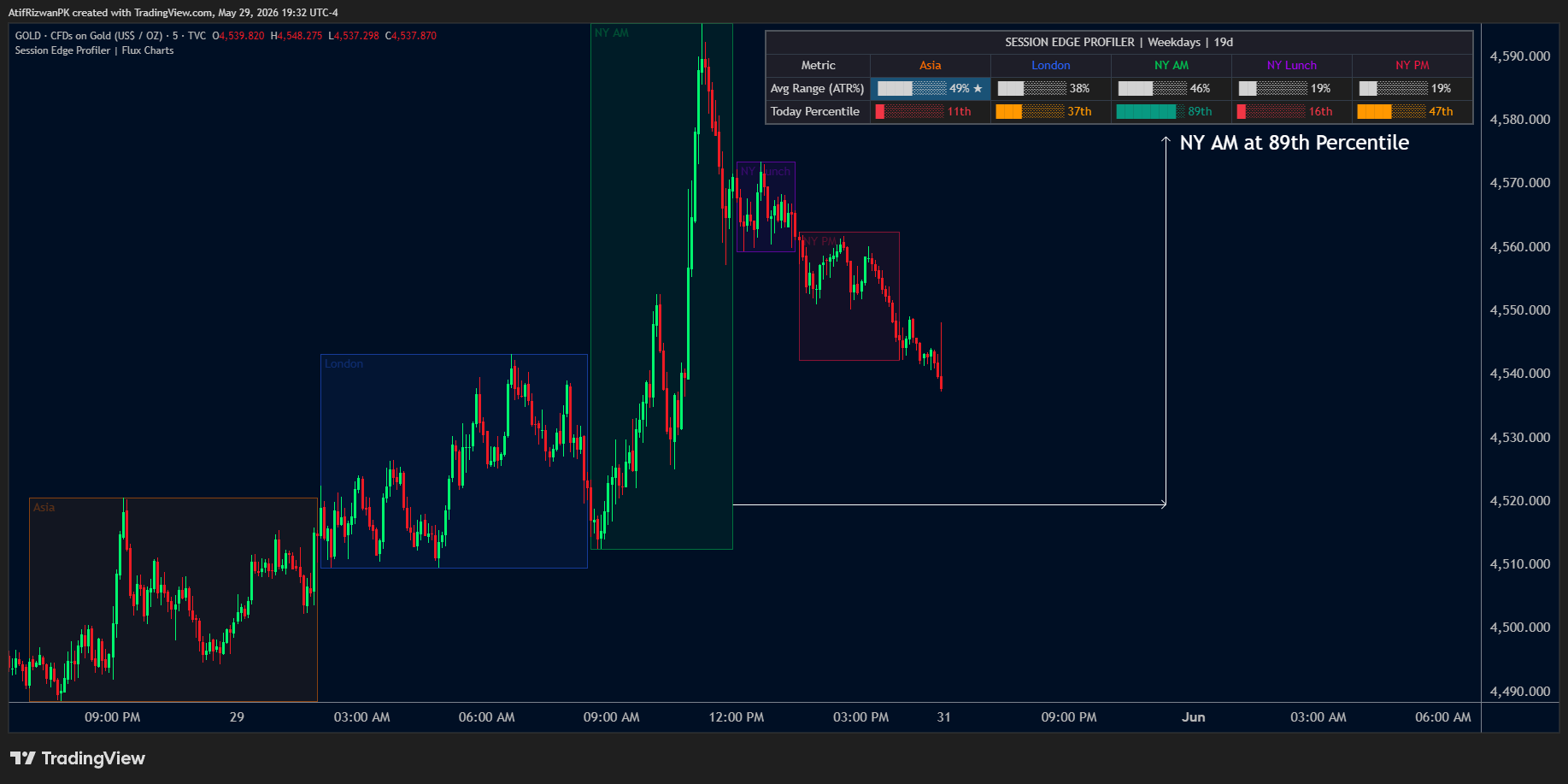Click the NY AM column header in table
Screen dimensions: 1568x784
[x=1172, y=65]
